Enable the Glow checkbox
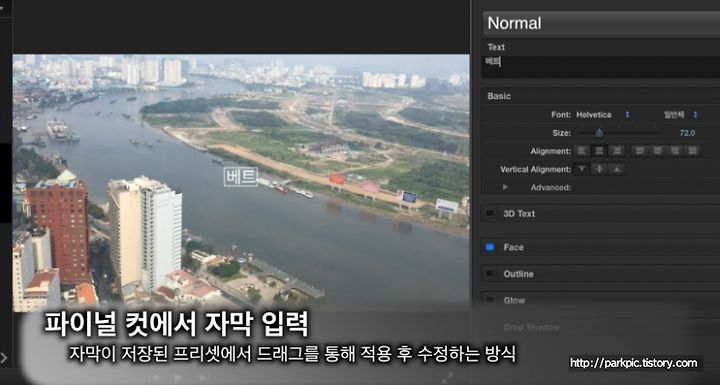720x385 pixels. tap(490, 300)
